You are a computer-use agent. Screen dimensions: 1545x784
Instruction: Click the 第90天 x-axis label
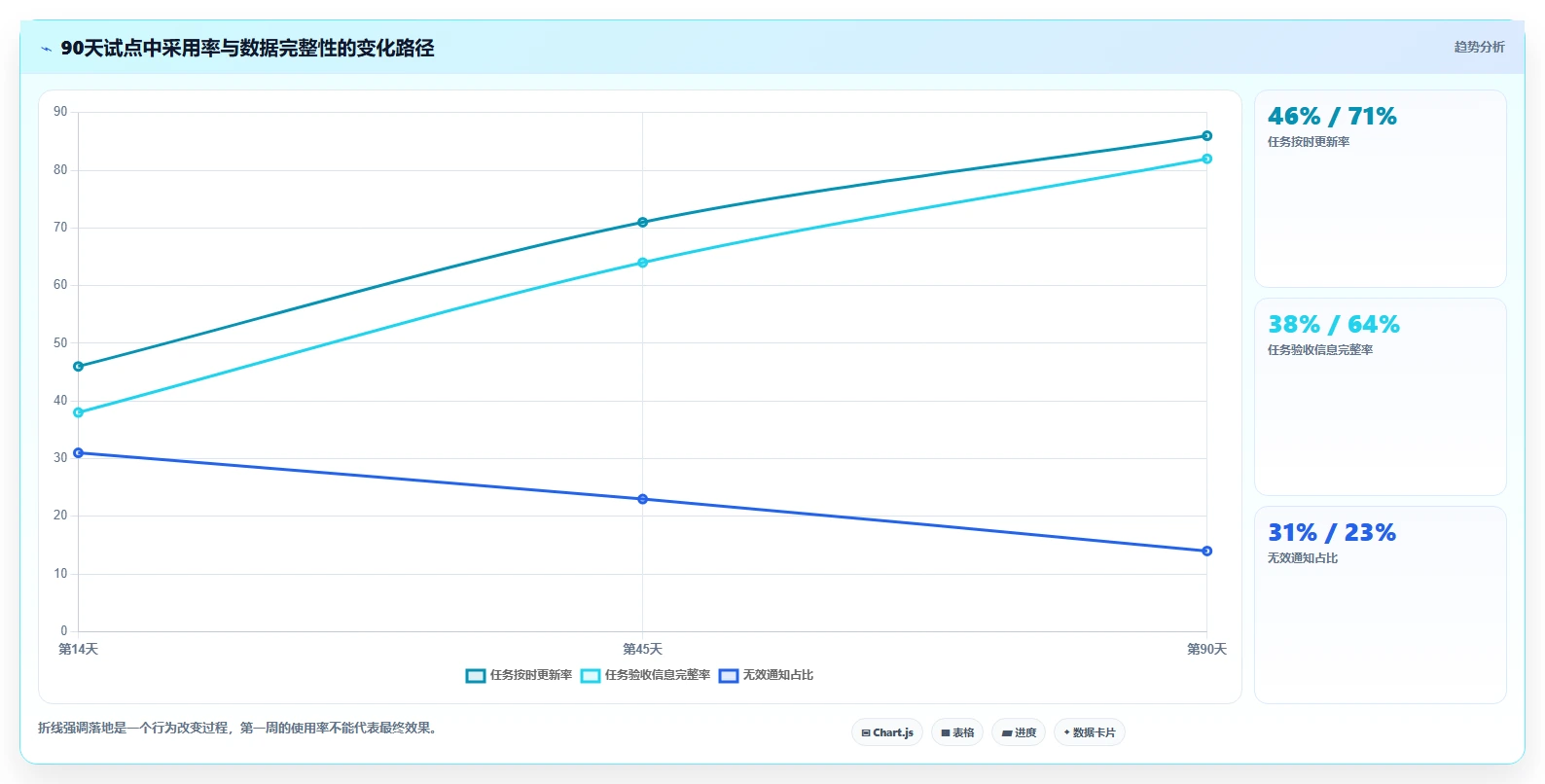point(1206,649)
